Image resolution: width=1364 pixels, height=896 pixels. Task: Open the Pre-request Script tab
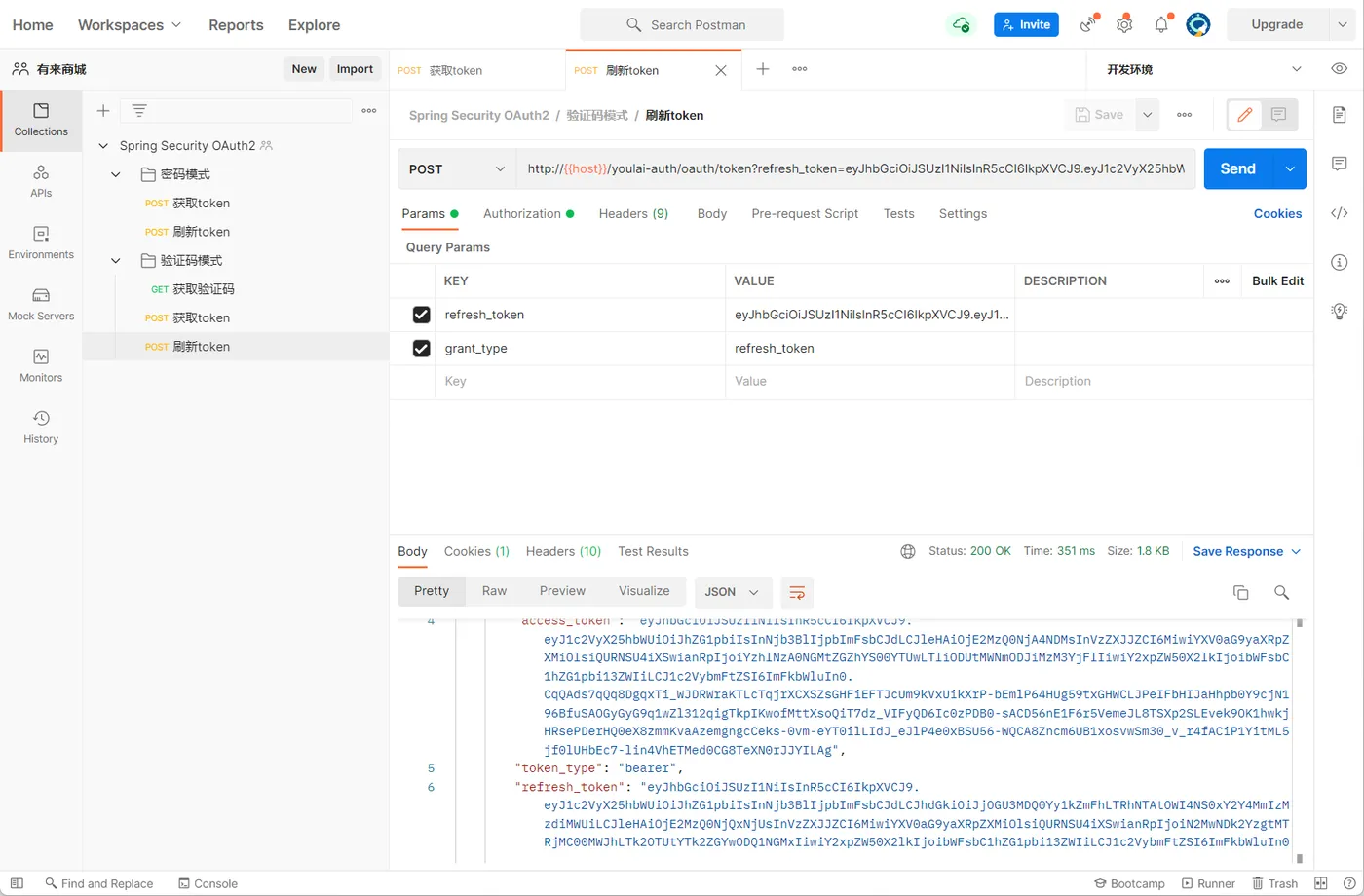[x=805, y=213]
